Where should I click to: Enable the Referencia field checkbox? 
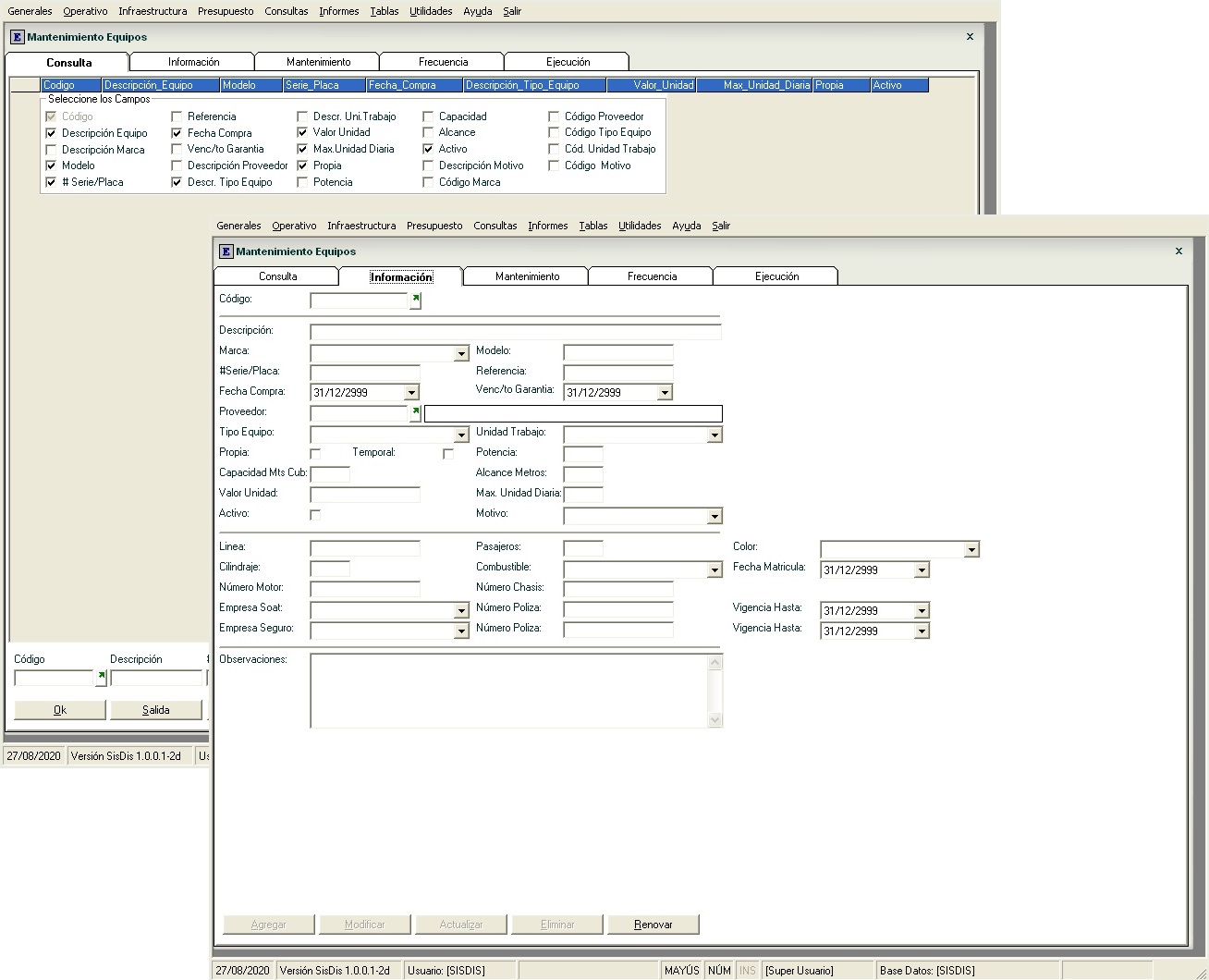pyautogui.click(x=177, y=116)
